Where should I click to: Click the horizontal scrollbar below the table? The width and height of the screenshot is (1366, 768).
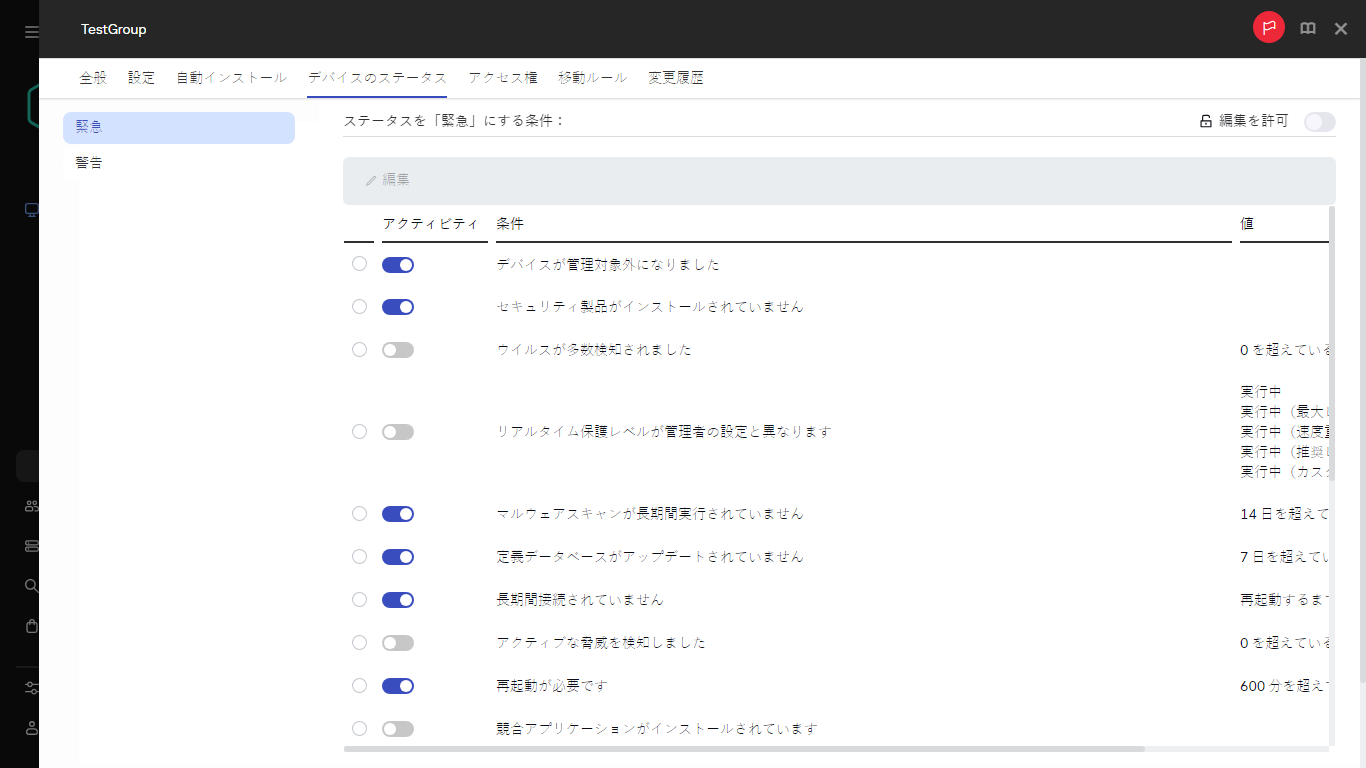point(745,748)
